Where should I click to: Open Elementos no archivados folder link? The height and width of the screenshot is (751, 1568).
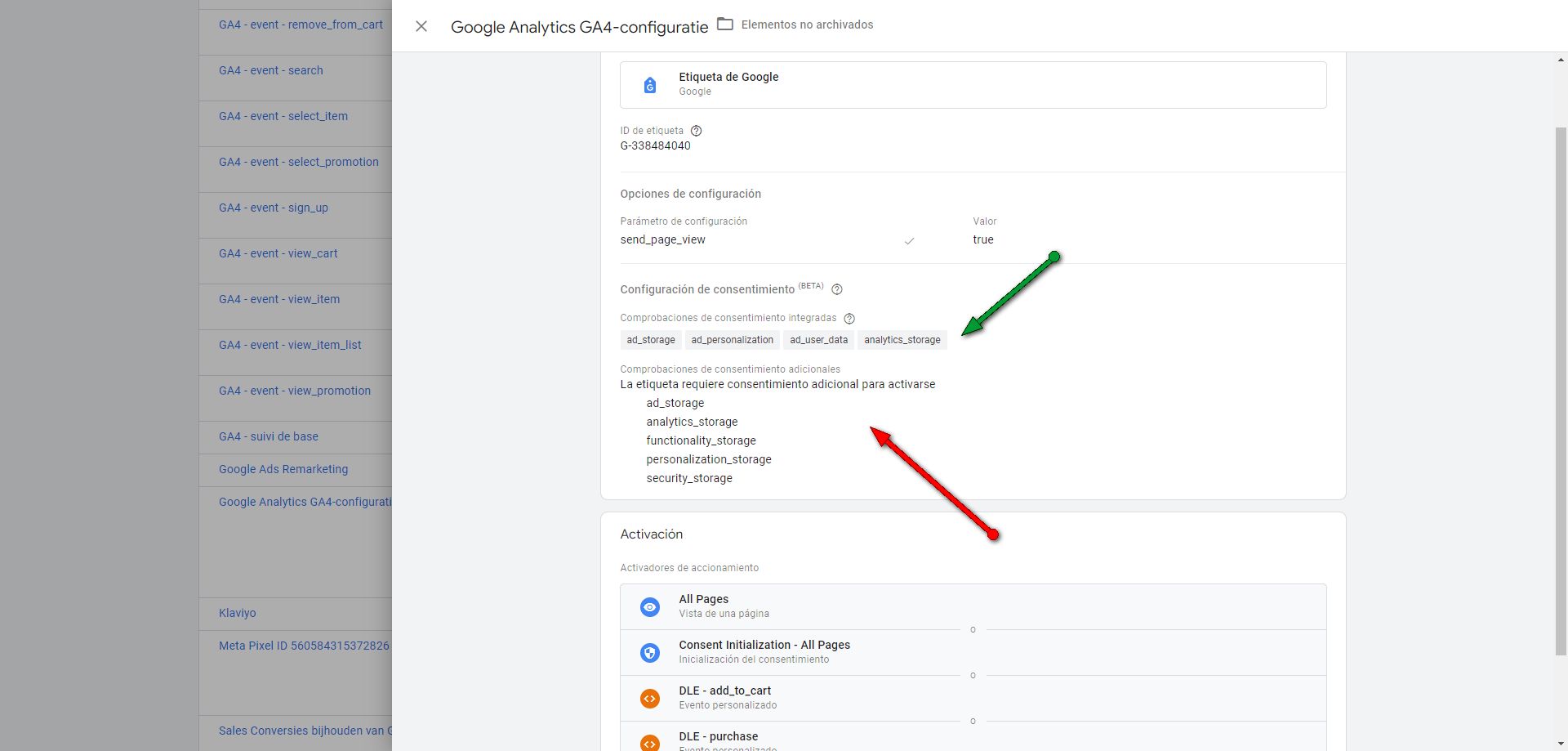click(807, 25)
